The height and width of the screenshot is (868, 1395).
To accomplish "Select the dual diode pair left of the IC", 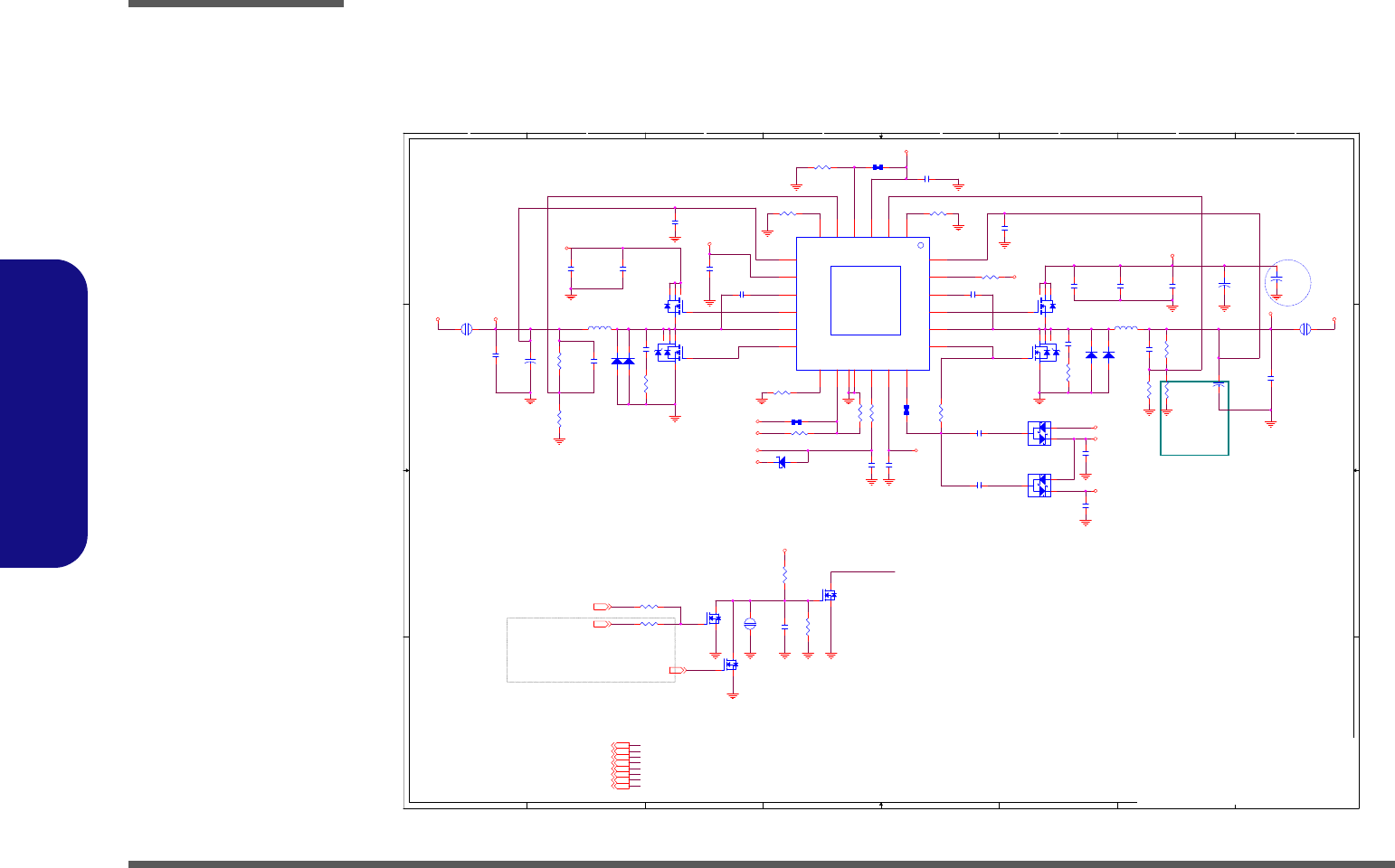I will 623,361.
